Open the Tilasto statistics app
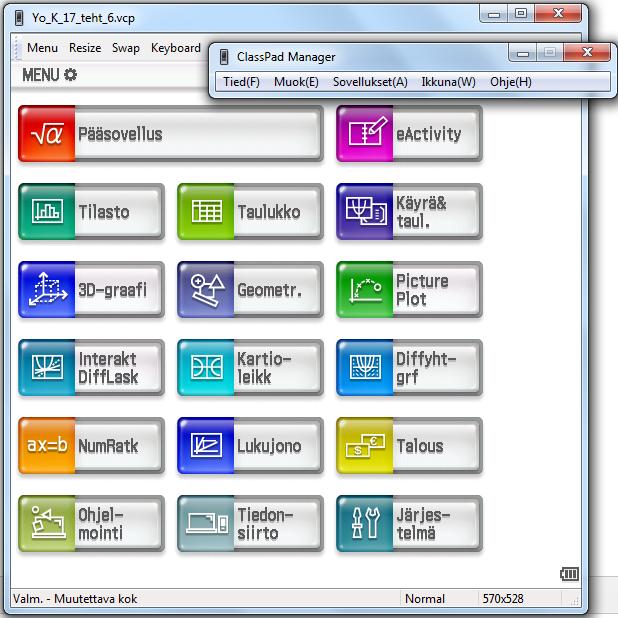618x618 pixels. click(91, 212)
